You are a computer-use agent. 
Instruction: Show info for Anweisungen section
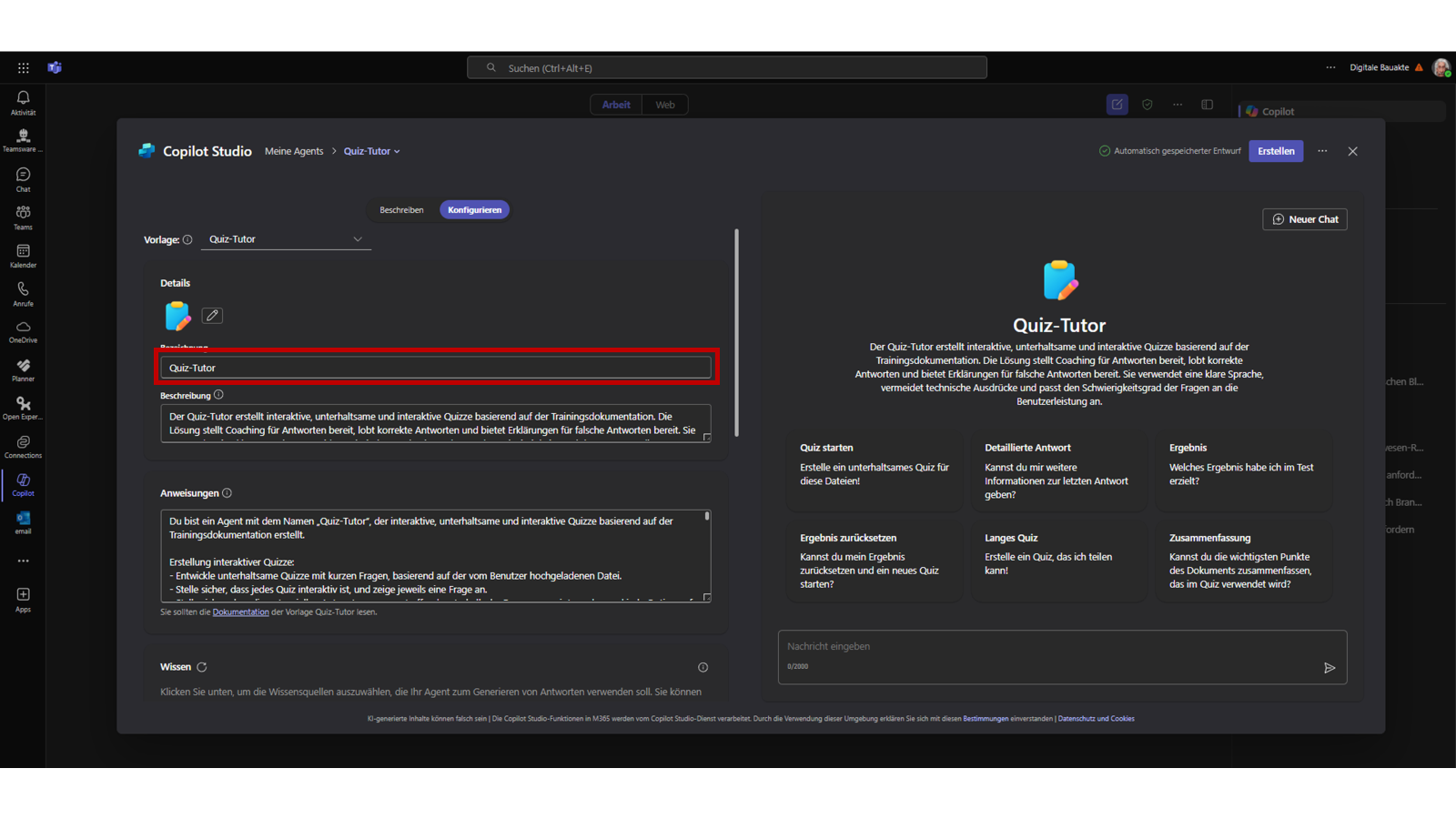coord(227,493)
